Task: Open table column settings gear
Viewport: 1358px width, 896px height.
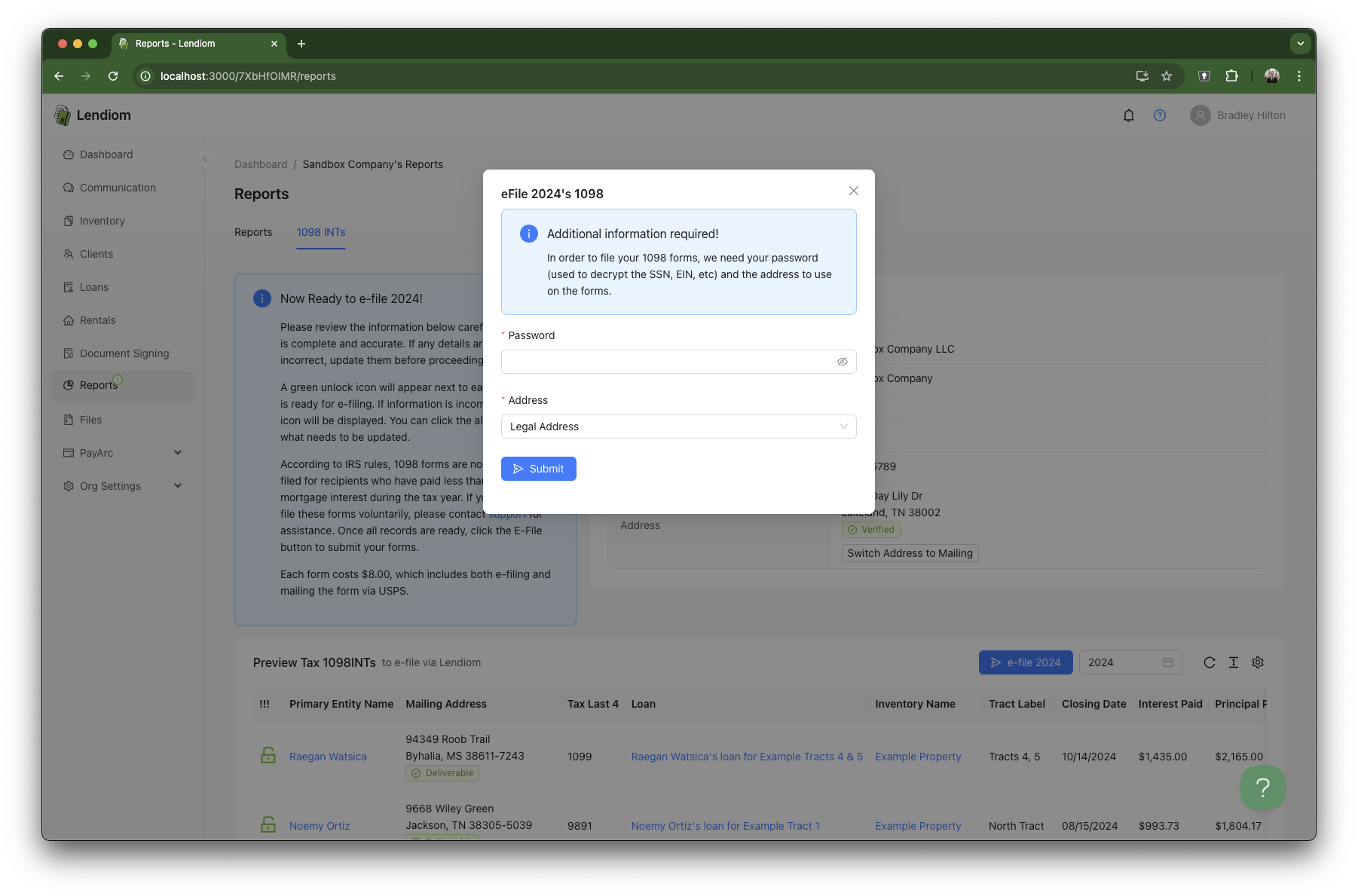Action: click(x=1257, y=662)
